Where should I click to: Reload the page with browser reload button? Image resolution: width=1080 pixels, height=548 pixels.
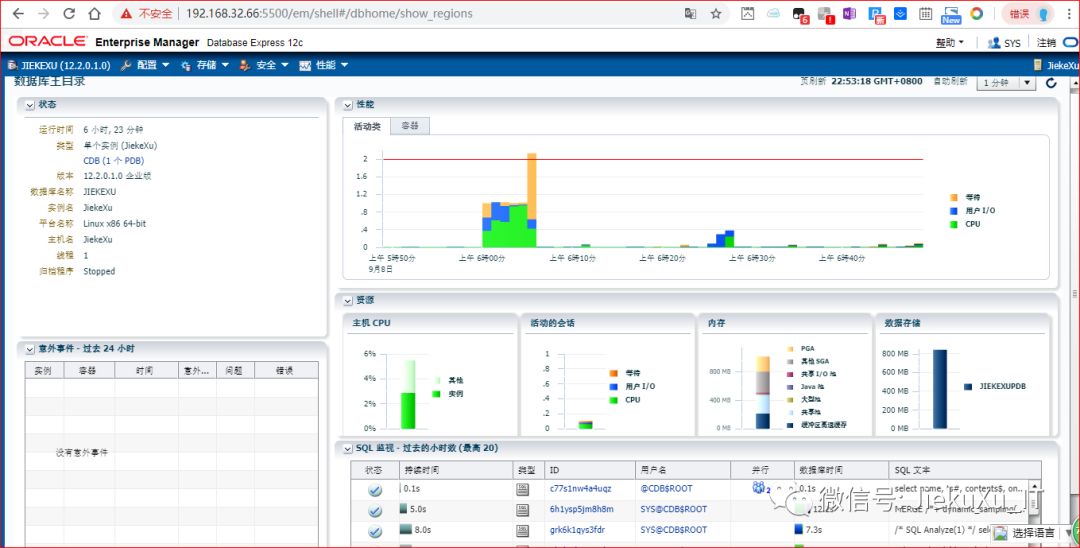(69, 14)
